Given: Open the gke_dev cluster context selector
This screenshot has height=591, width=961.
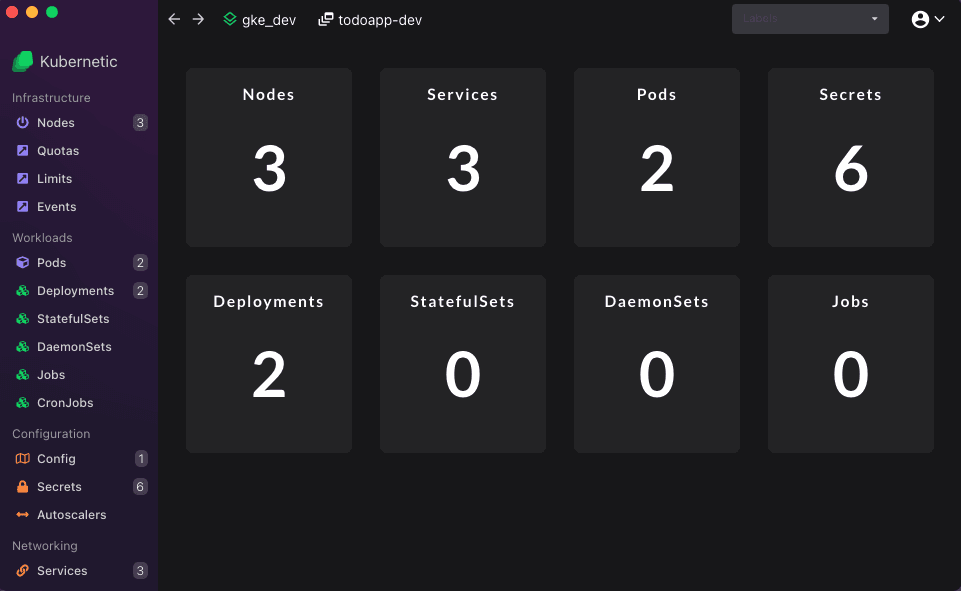Looking at the screenshot, I should click(x=259, y=20).
